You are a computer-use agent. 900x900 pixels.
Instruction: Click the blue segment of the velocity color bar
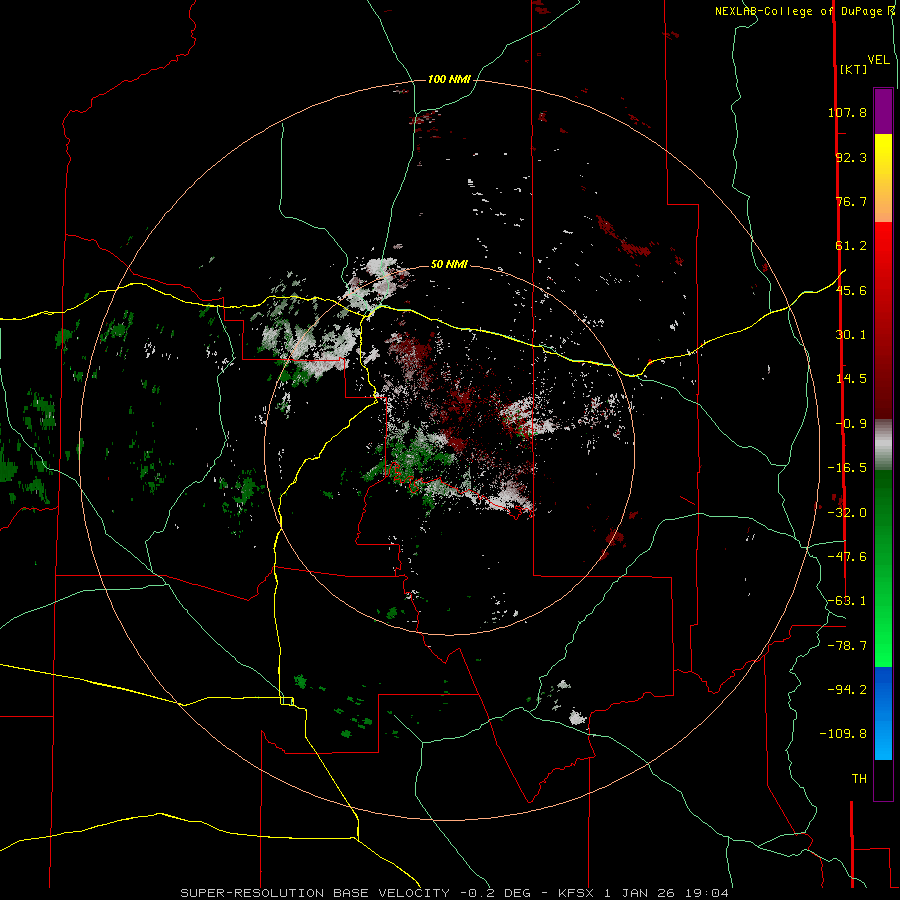click(883, 713)
